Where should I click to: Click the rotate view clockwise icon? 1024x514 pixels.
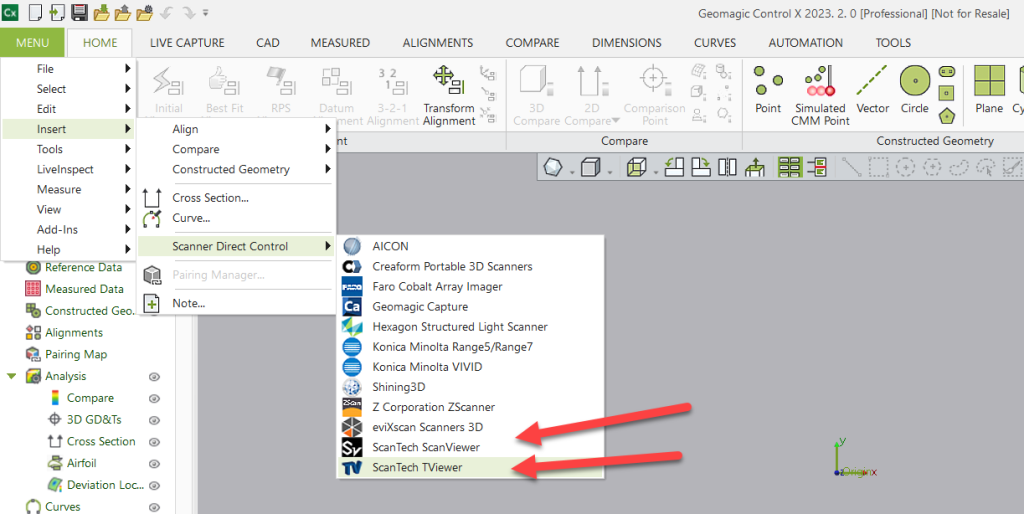point(701,168)
